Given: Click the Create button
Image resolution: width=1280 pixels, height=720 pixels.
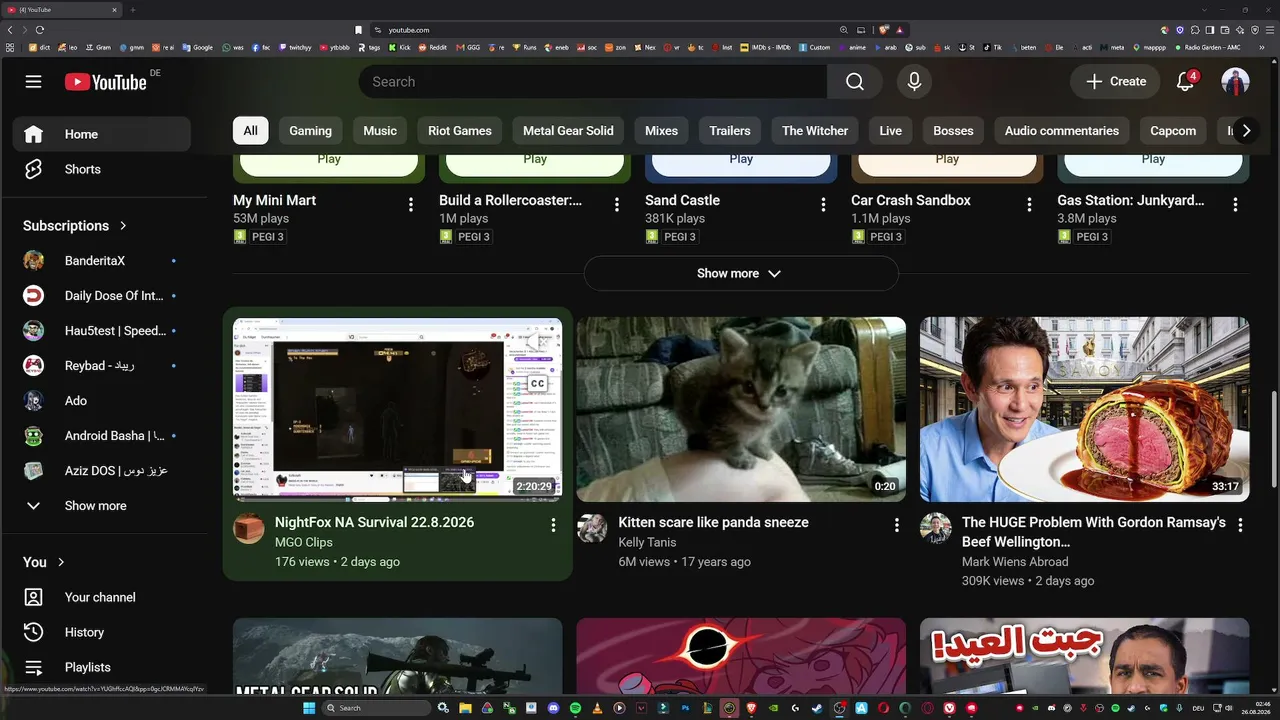Looking at the screenshot, I should (x=1115, y=82).
